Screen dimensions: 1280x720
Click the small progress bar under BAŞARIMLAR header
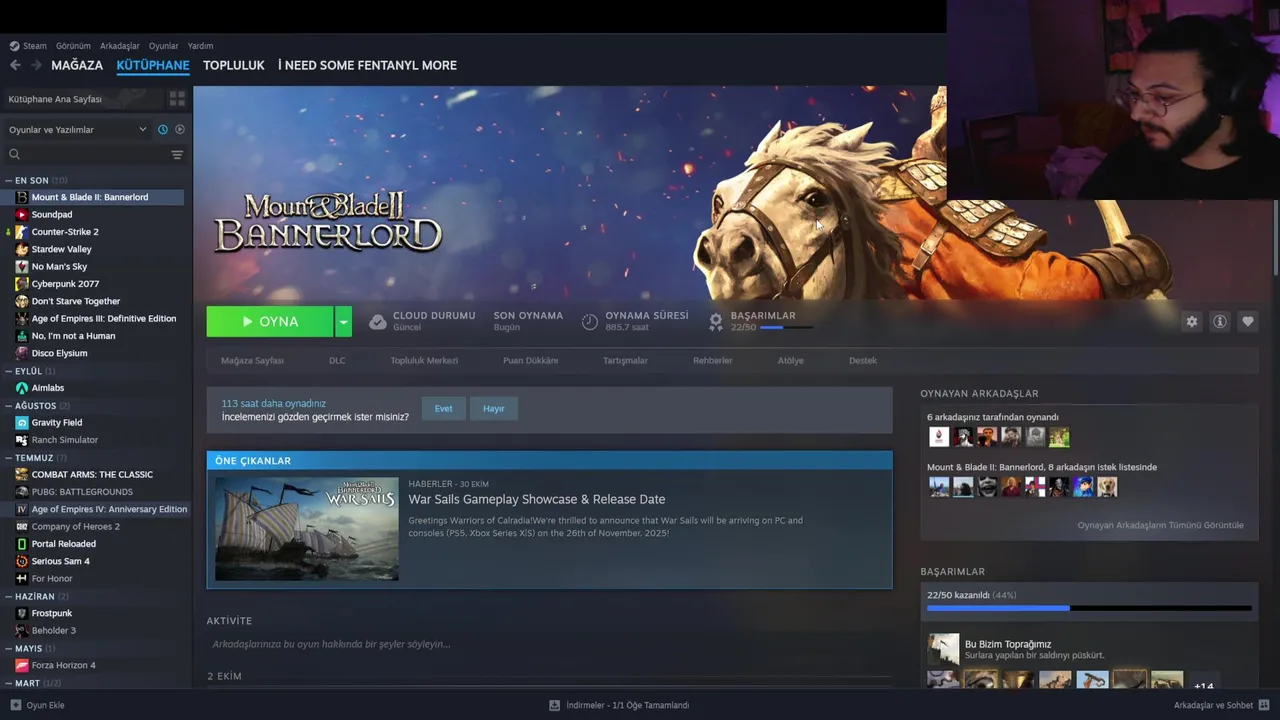click(x=785, y=327)
